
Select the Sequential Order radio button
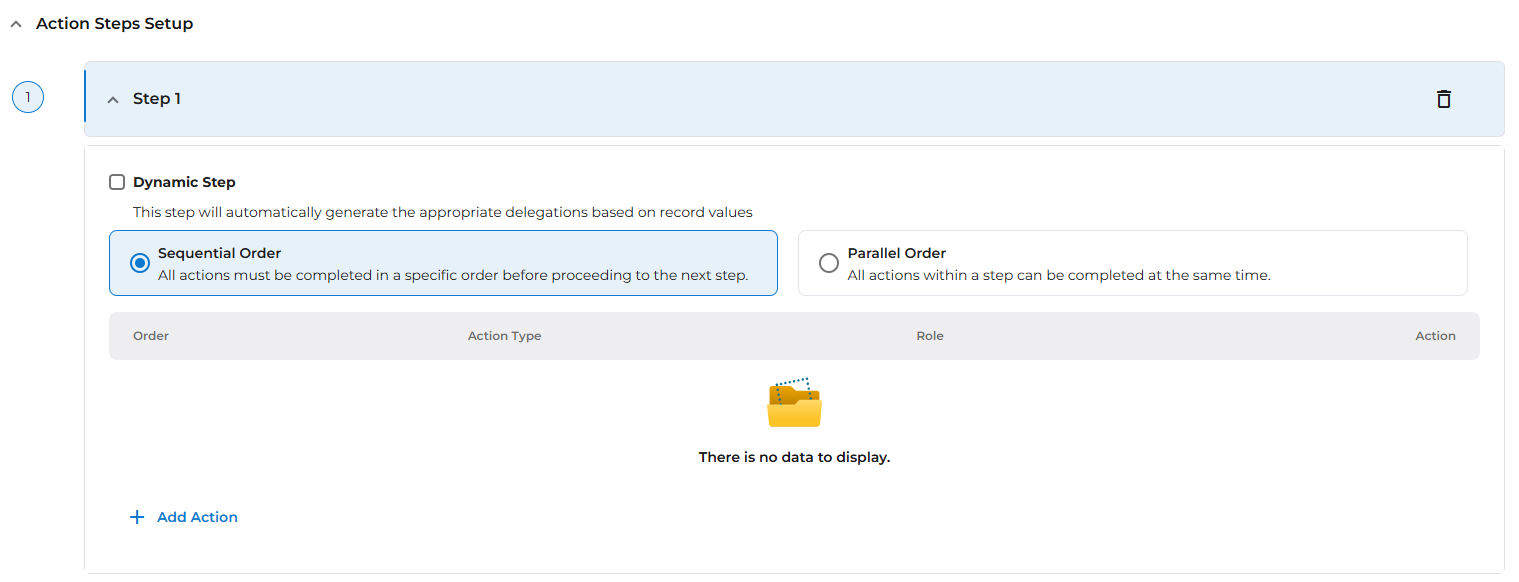point(140,263)
